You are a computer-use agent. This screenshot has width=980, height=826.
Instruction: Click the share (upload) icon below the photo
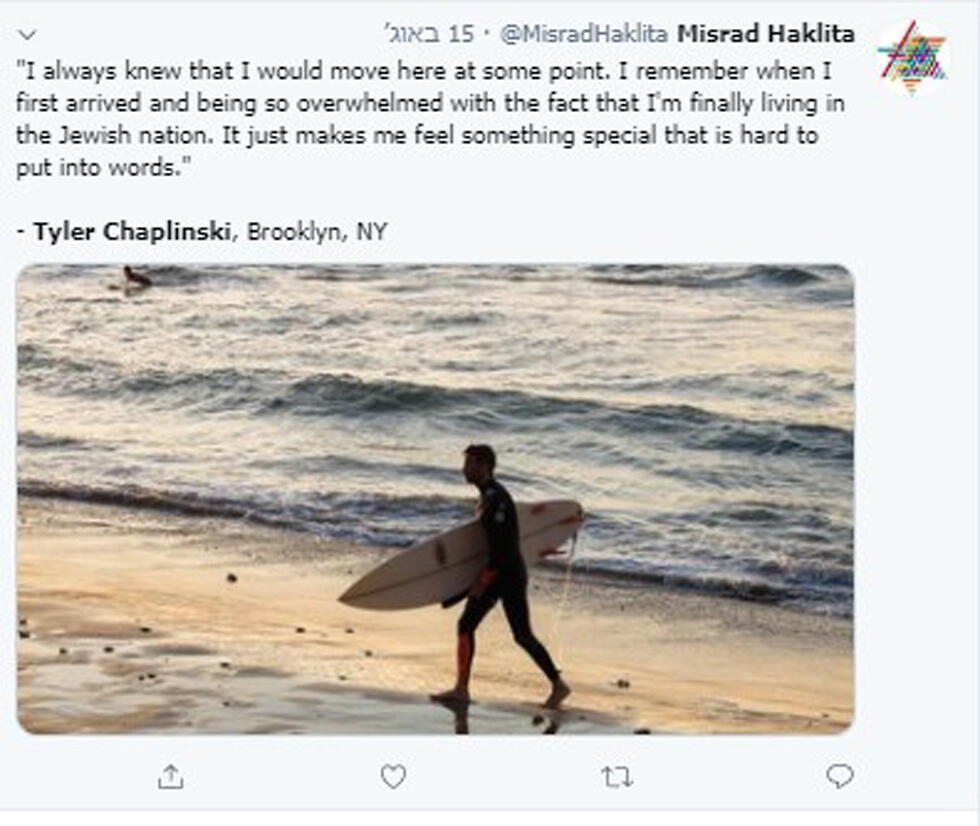coord(171,777)
